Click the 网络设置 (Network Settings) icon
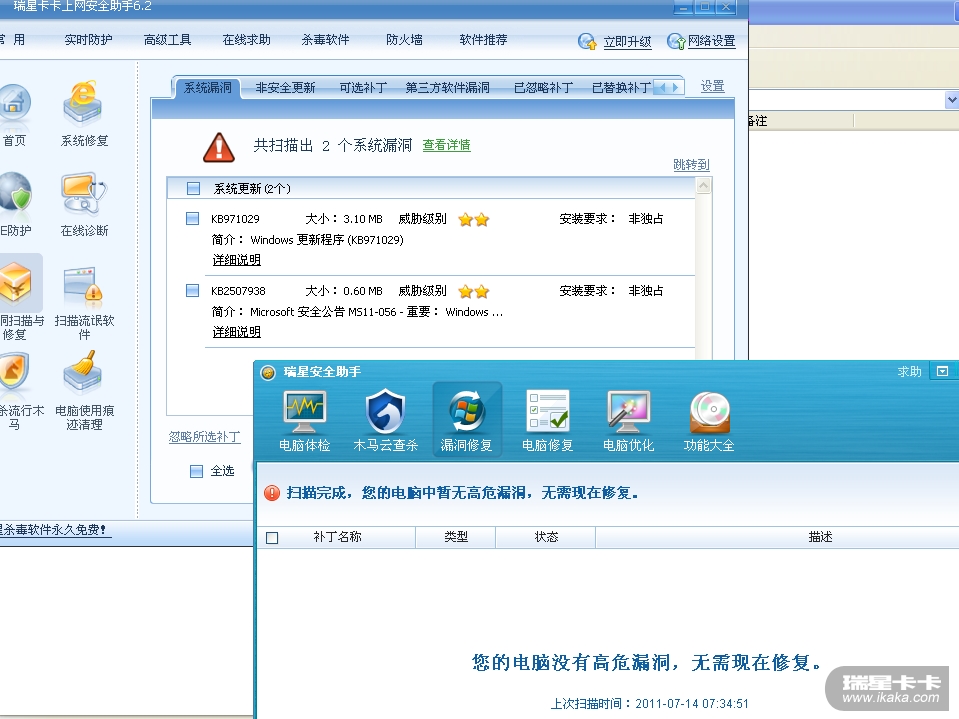This screenshot has width=959, height=719. [x=676, y=42]
